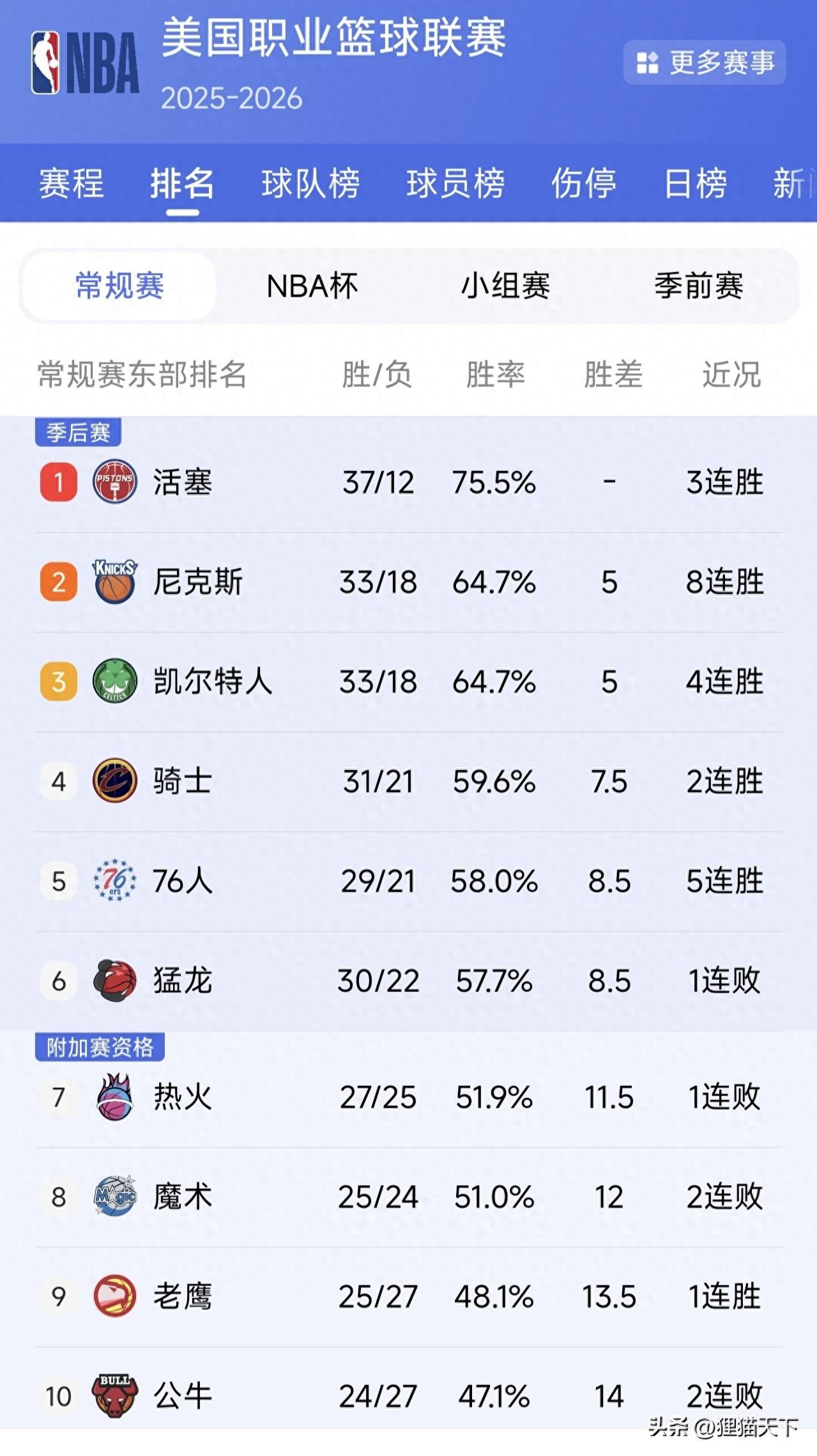Select the 季前赛 segment
Viewport: 817px width, 1456px height.
(698, 286)
